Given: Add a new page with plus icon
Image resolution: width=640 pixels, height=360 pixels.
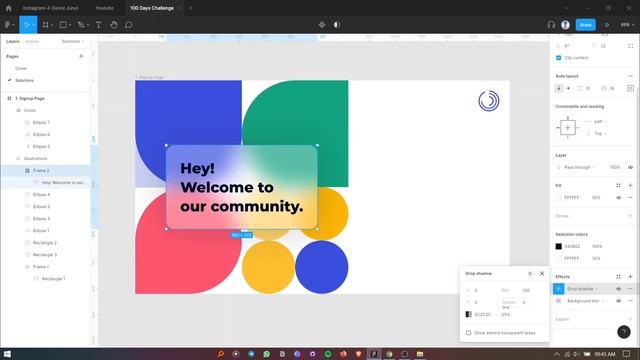Looking at the screenshot, I should click(81, 56).
